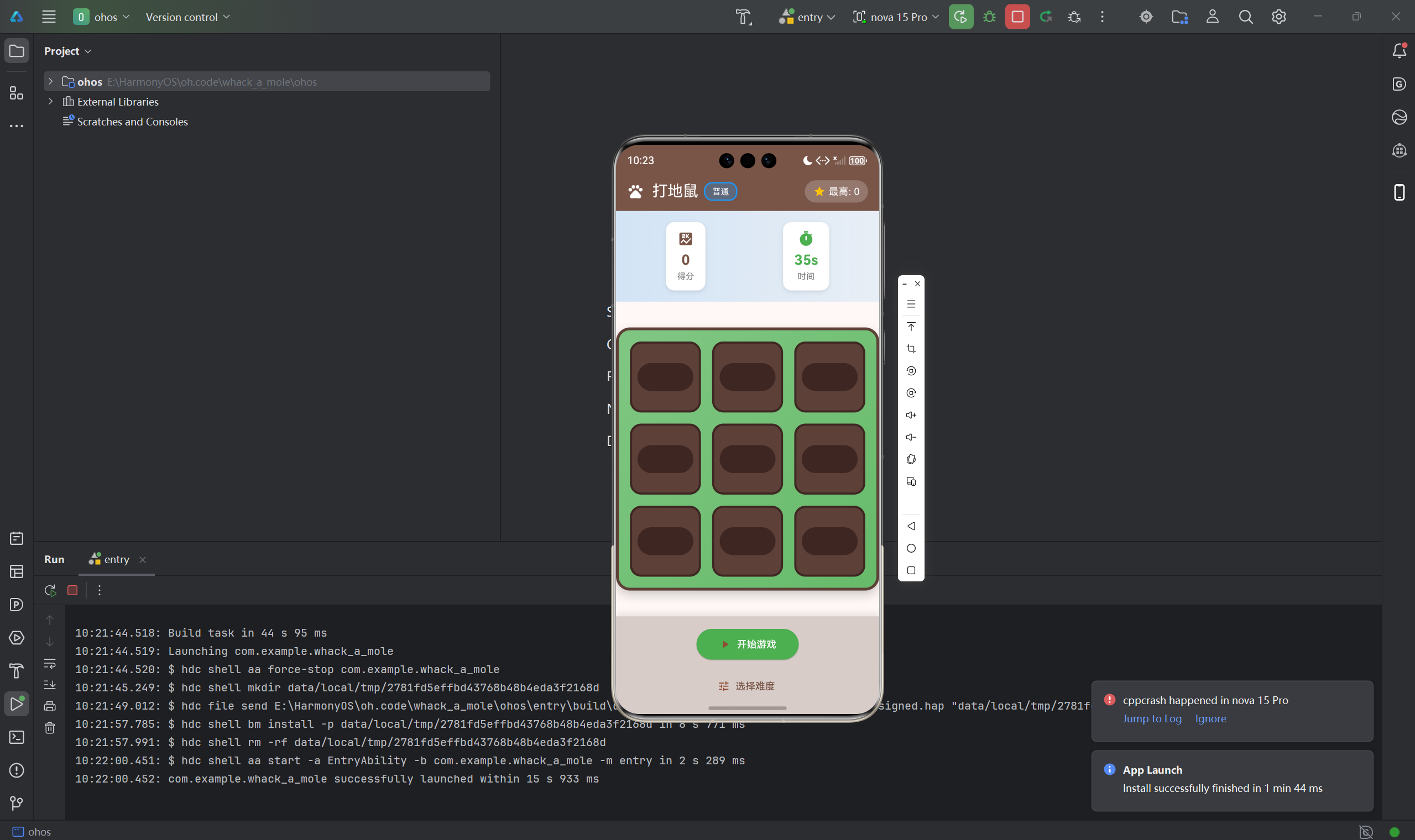Open the Notifications bell icon
1415x840 pixels.
pyautogui.click(x=1399, y=51)
